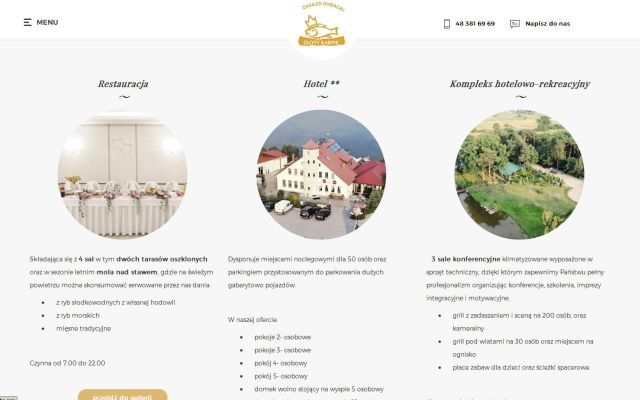This screenshot has height=400, width=640.
Task: Open the hamburger menu icon
Action: 27,22
